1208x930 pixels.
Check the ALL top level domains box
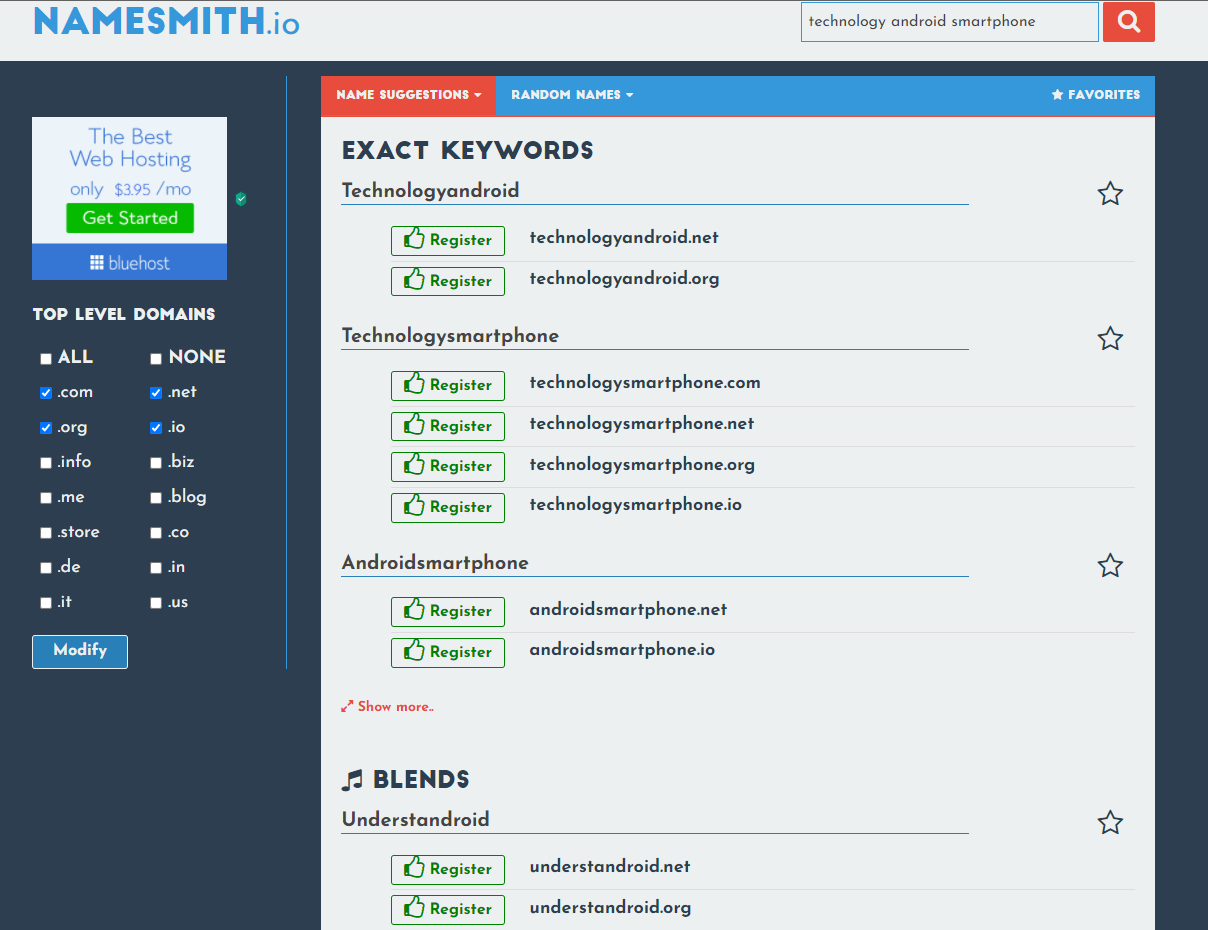point(46,359)
